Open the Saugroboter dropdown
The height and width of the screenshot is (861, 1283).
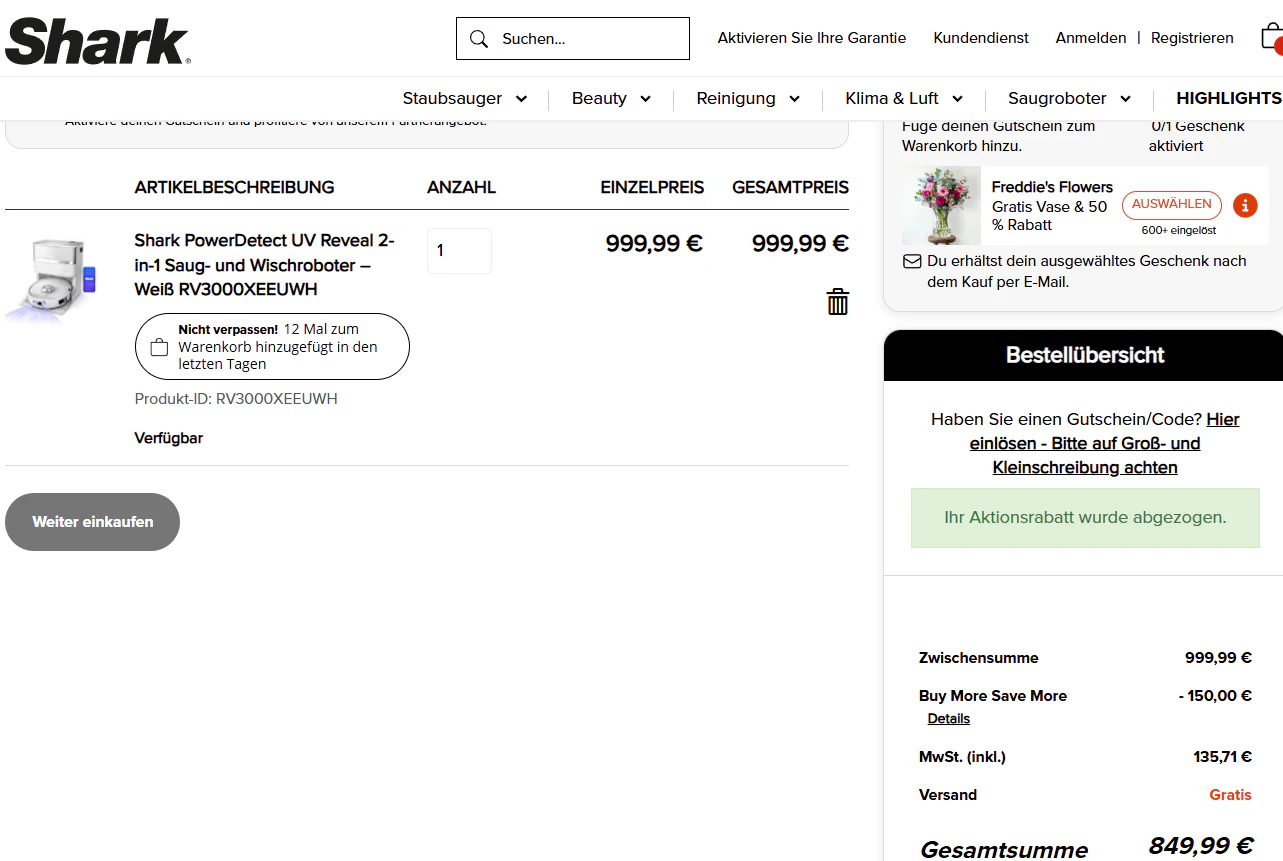[x=1069, y=98]
